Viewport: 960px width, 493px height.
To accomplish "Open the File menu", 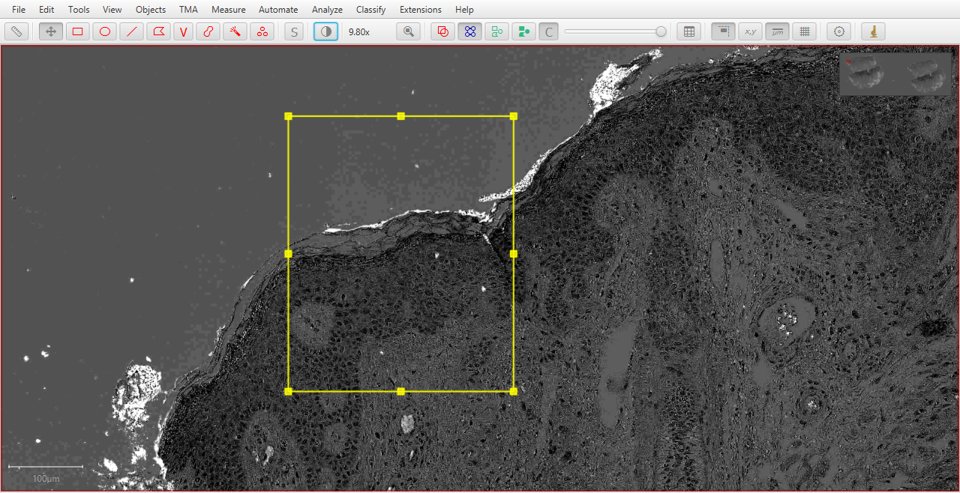I will (18, 10).
